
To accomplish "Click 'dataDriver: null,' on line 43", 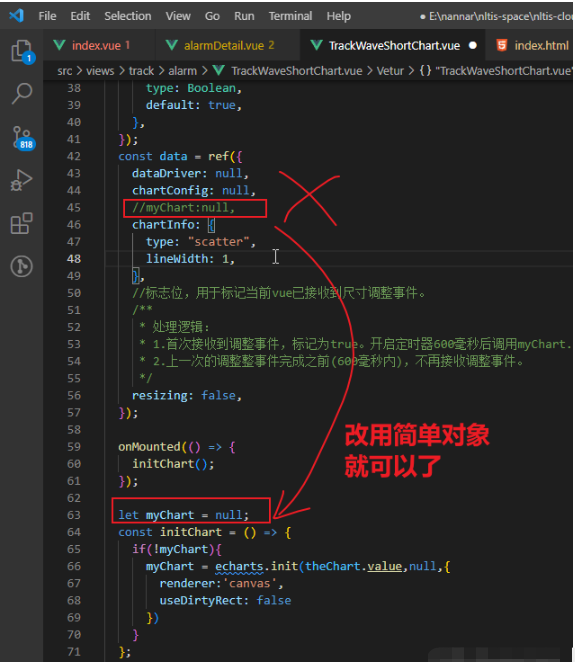I will click(190, 174).
